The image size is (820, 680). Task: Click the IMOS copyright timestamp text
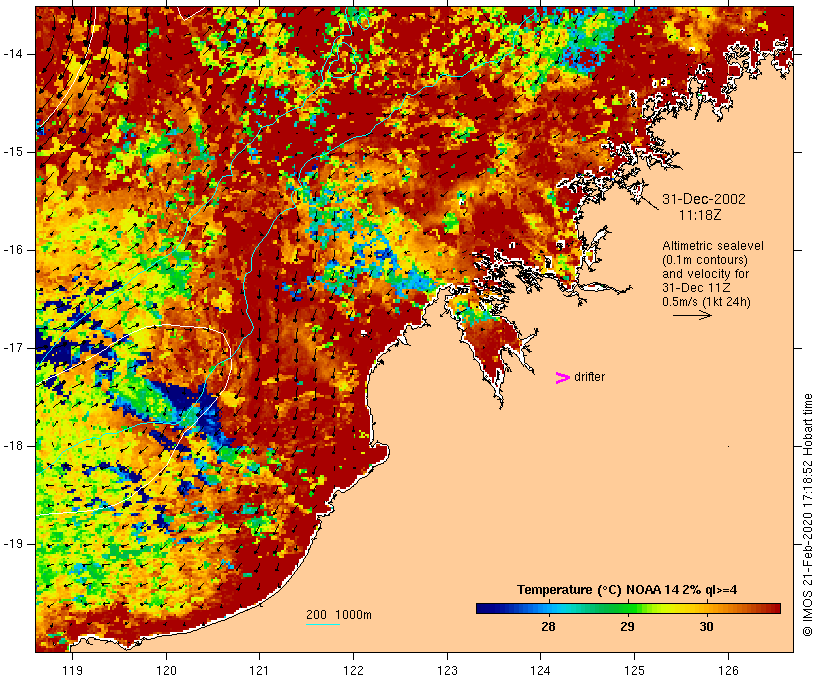click(808, 515)
